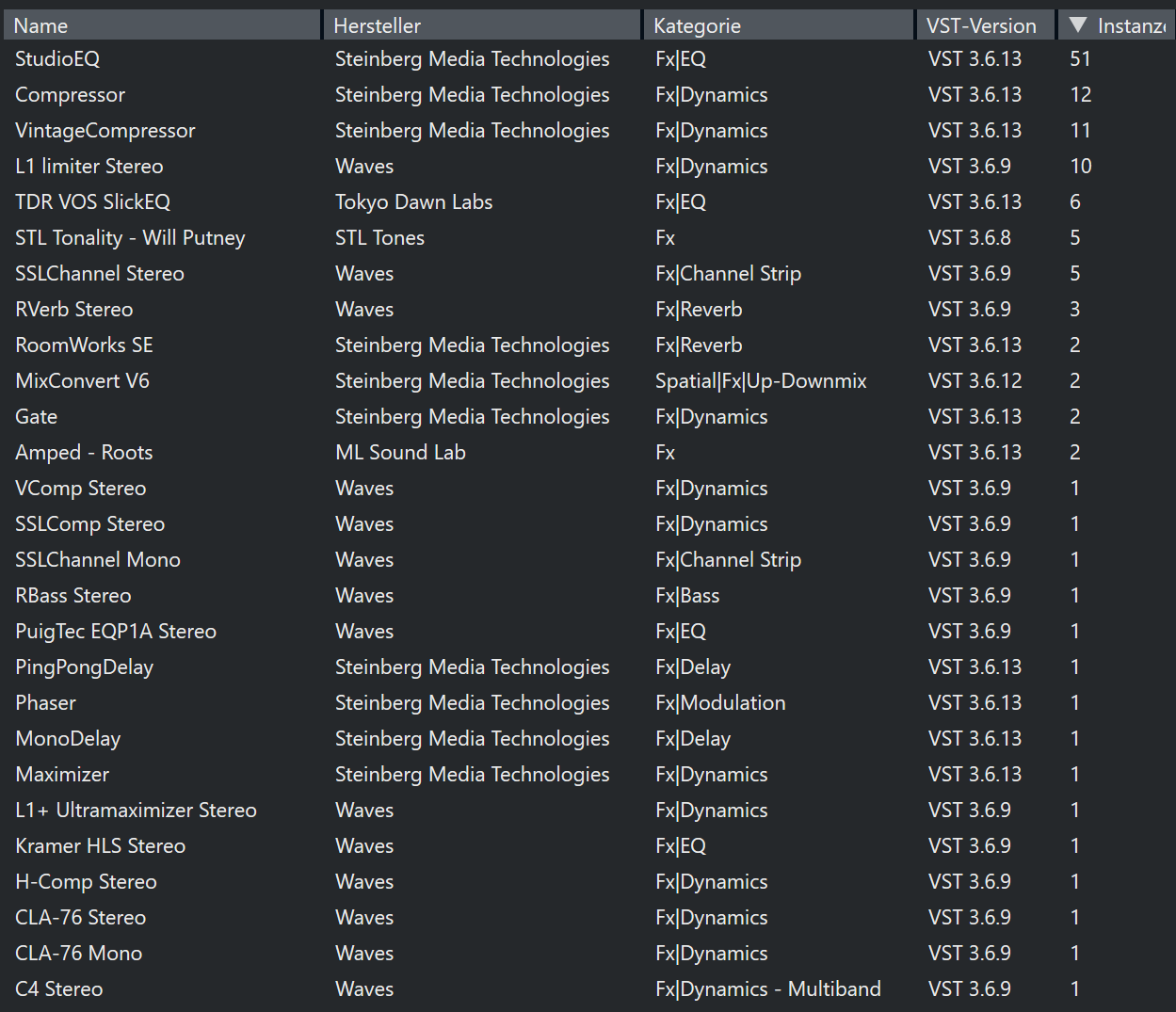Select the C4 Stereo multiband plug-in
This screenshot has width=1176, height=1012.
click(58, 989)
